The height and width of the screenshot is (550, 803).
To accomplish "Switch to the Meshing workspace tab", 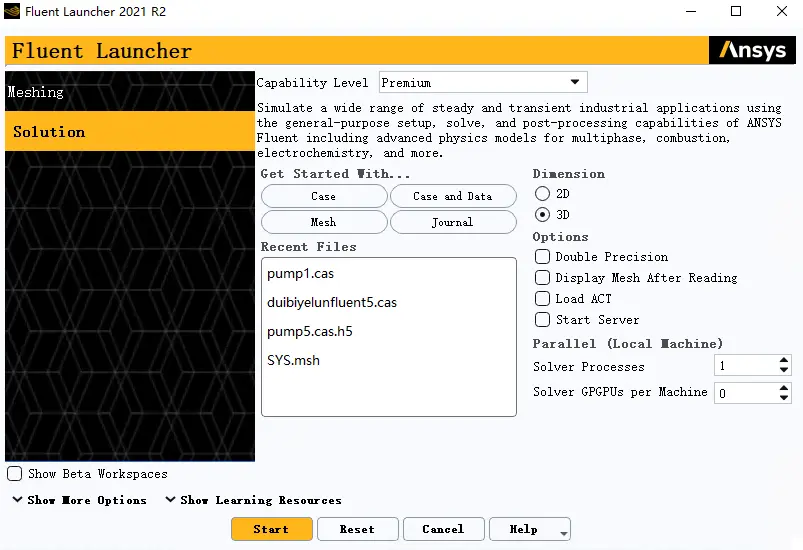I will tap(130, 92).
